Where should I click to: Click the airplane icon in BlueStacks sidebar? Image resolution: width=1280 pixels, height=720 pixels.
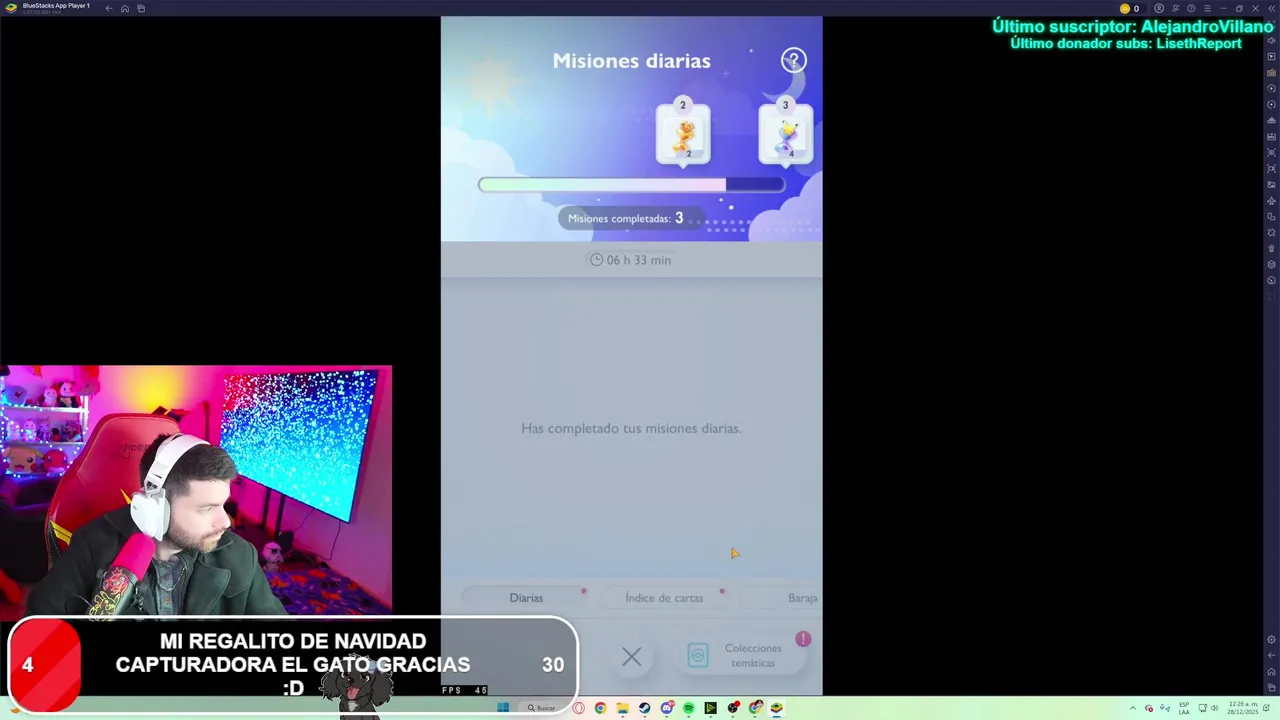[x=1271, y=200]
